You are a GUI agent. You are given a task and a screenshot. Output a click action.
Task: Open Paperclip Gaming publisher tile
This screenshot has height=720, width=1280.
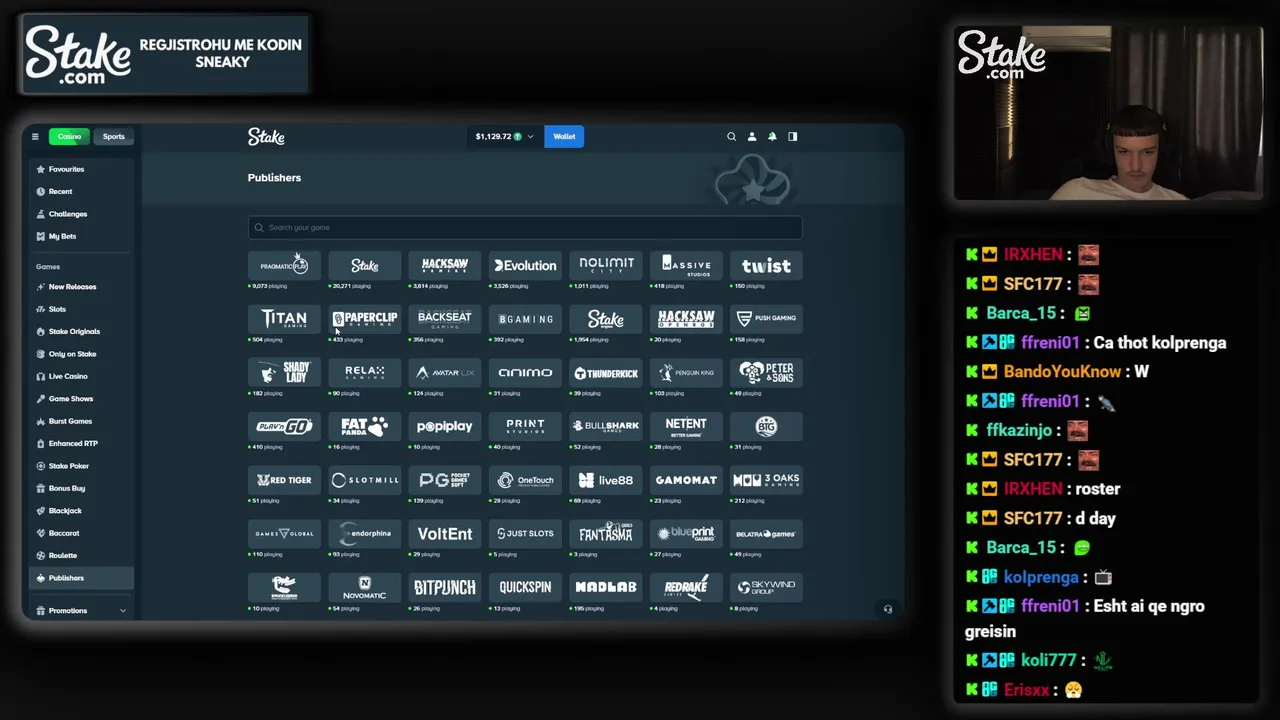point(365,319)
